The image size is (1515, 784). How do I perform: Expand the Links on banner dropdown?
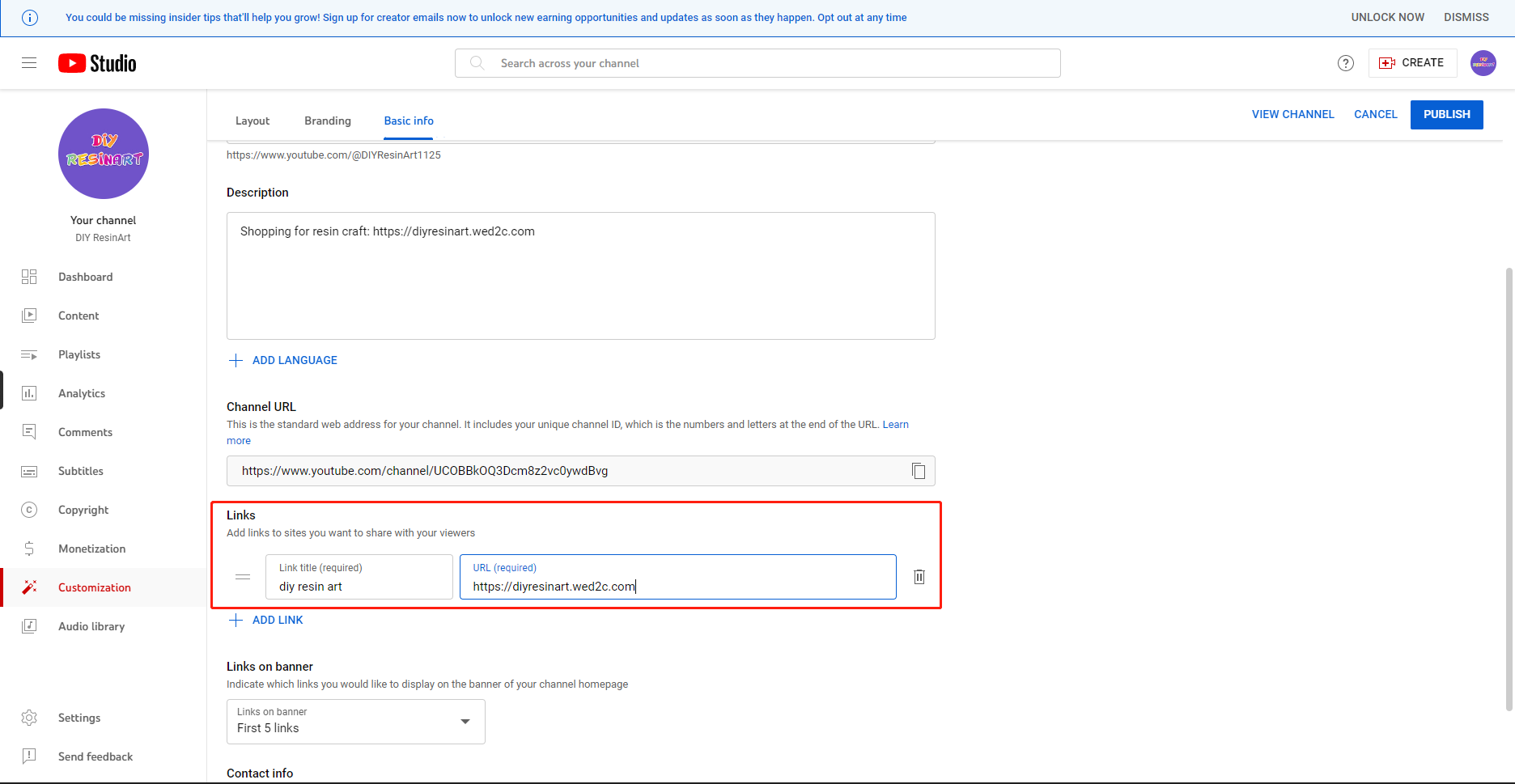(x=356, y=722)
